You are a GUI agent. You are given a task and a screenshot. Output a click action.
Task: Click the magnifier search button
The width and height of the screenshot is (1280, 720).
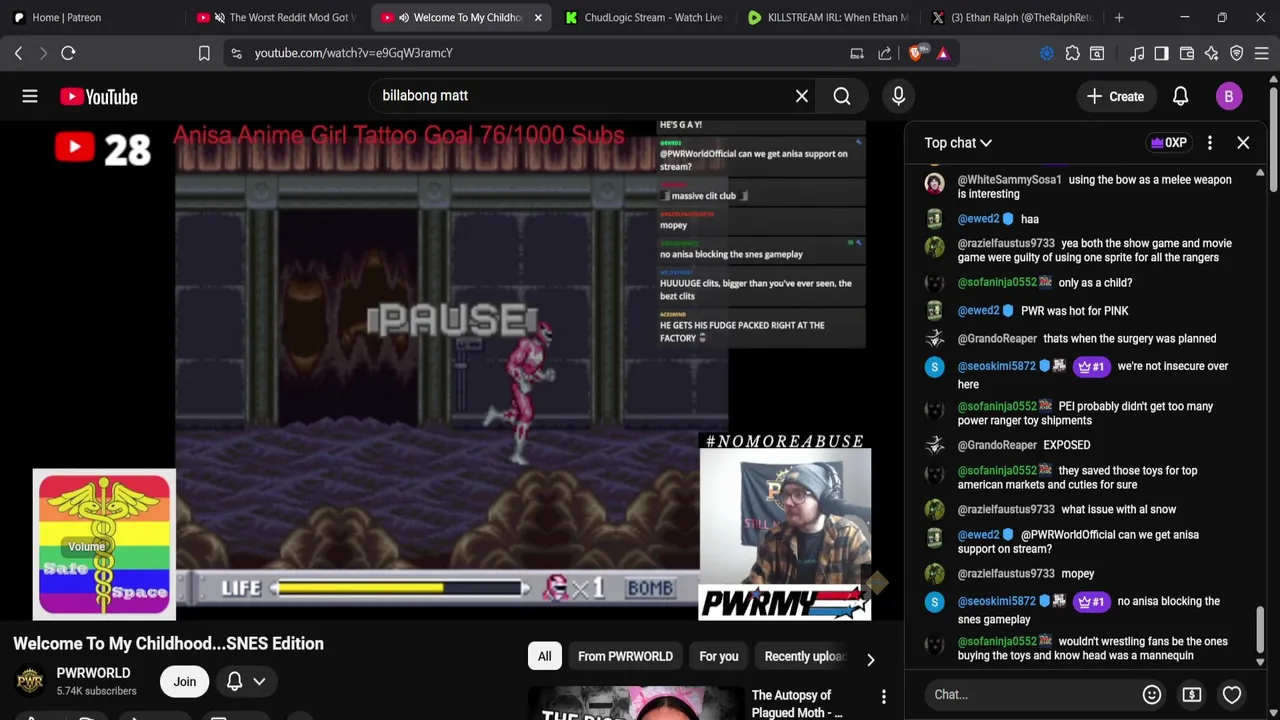(x=842, y=96)
